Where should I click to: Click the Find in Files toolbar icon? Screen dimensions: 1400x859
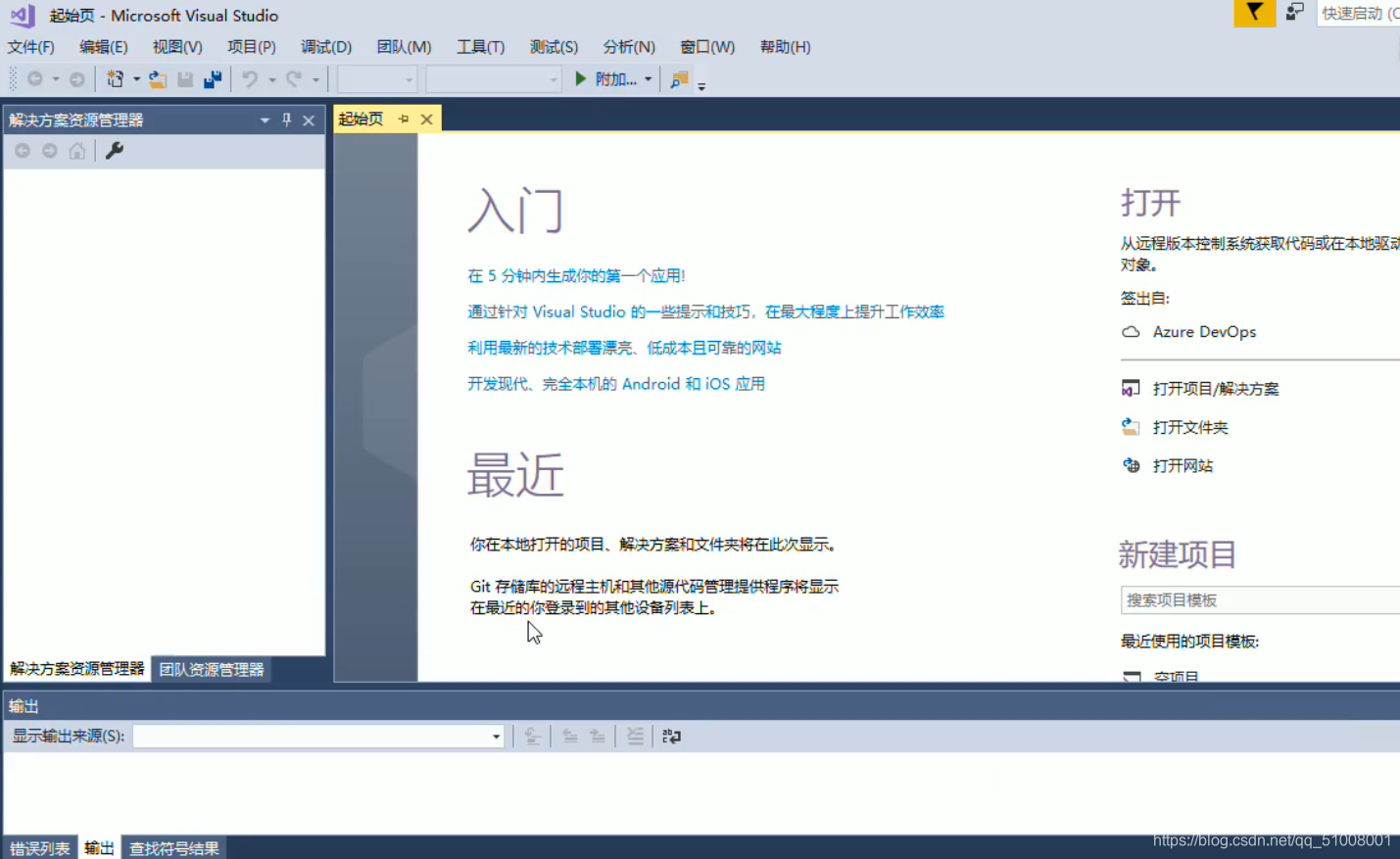(678, 79)
